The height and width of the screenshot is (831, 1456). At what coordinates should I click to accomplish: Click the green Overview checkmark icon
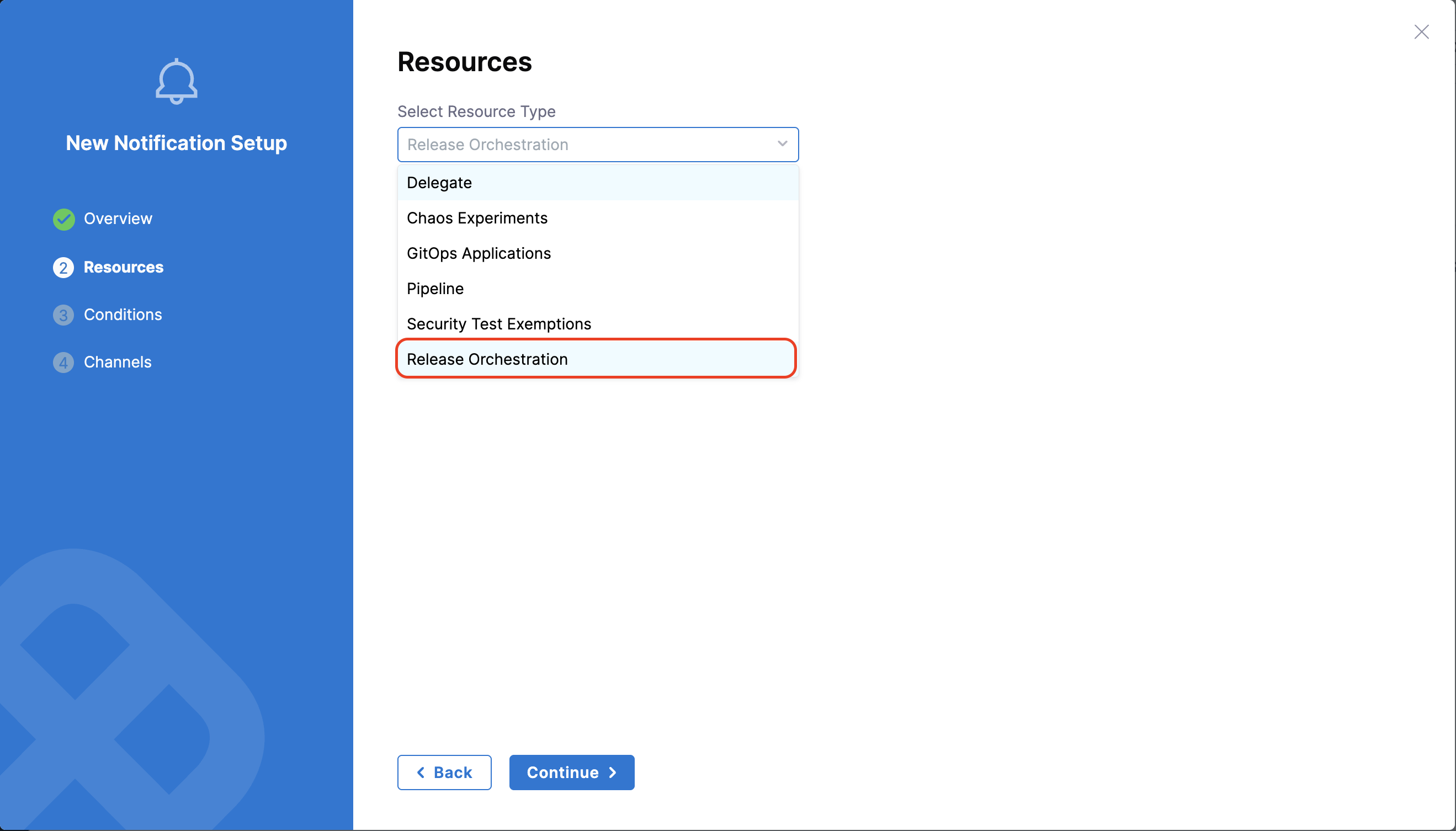[64, 219]
